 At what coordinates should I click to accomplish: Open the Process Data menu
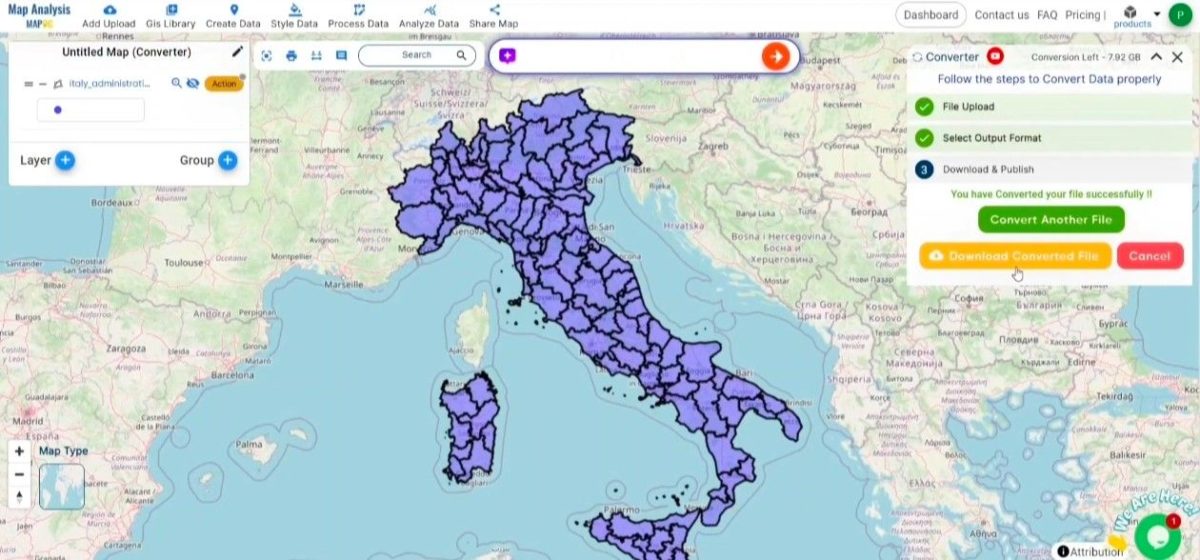coord(358,16)
